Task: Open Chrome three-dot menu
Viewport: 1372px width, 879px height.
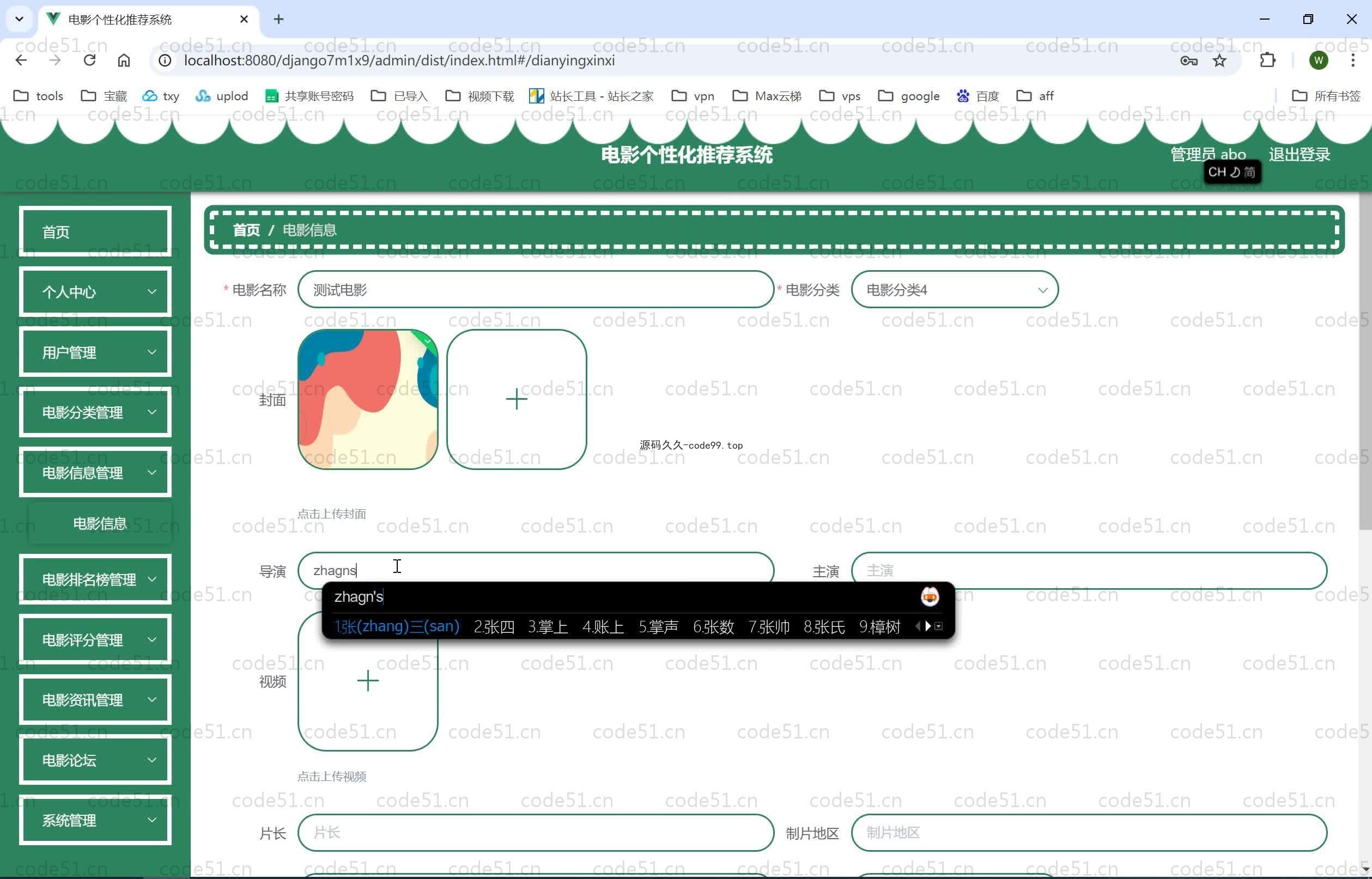Action: 1352,60
